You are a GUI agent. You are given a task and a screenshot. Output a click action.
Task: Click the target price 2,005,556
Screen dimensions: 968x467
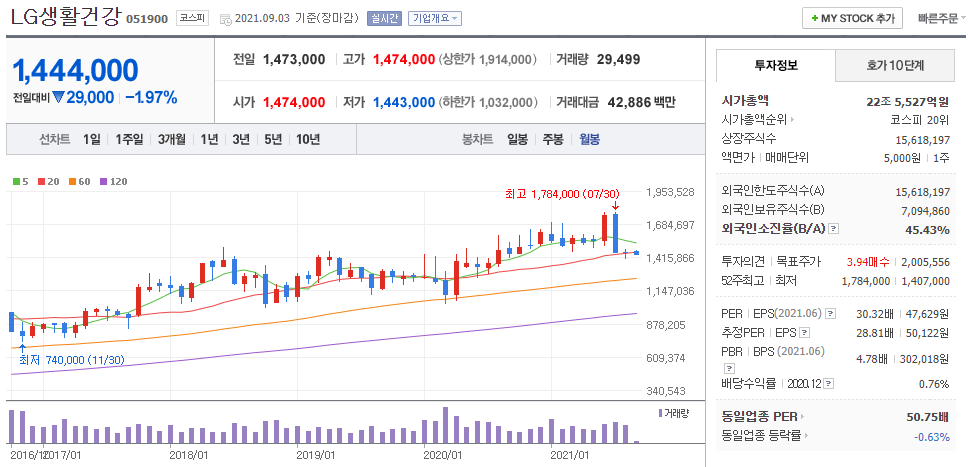(x=925, y=262)
